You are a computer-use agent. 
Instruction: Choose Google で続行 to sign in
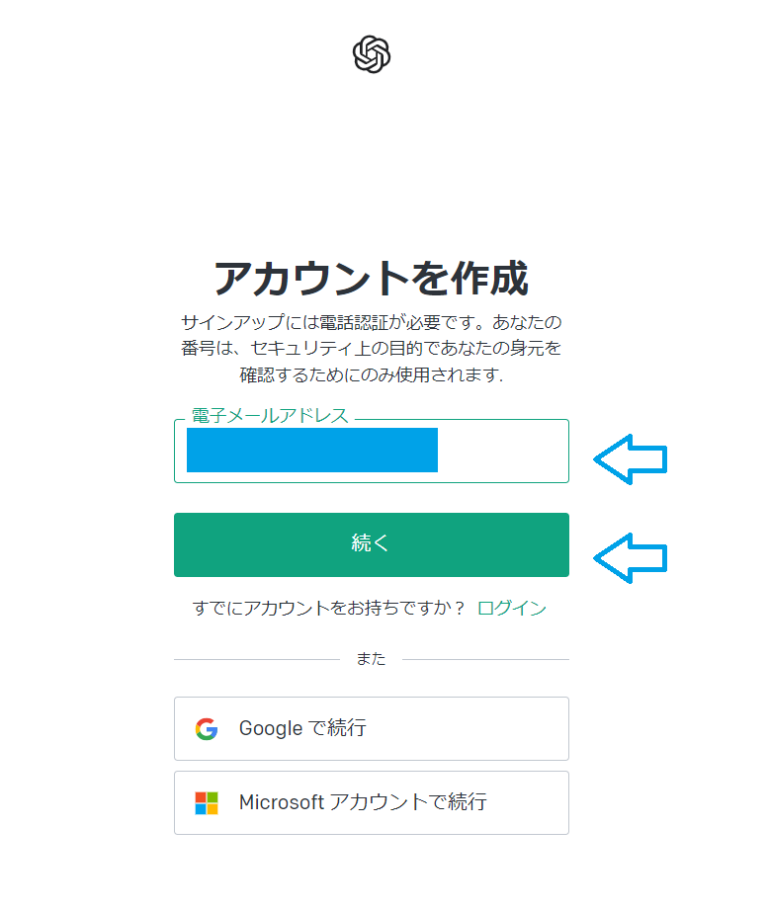click(371, 728)
